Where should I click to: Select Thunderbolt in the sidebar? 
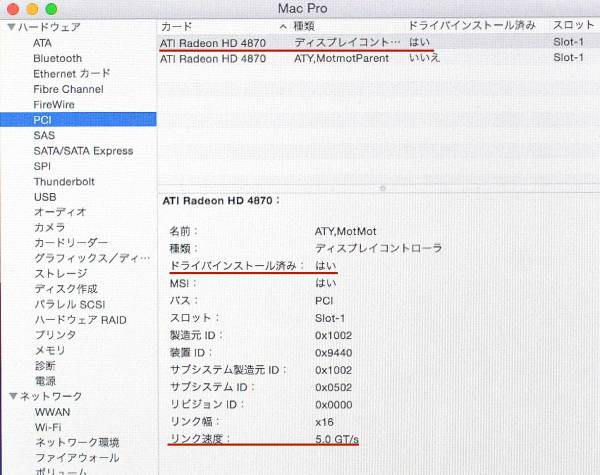click(x=64, y=182)
